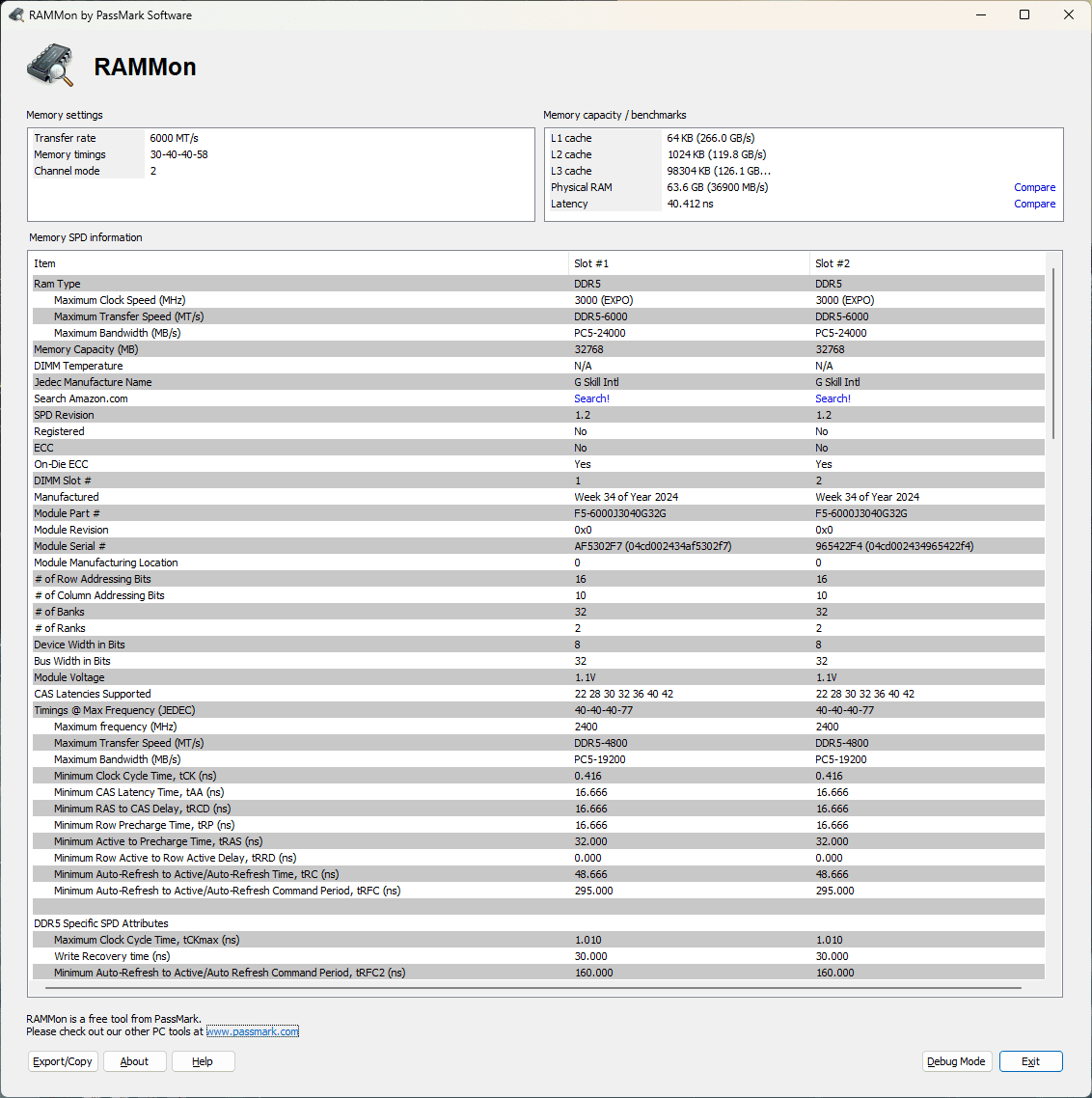1092x1098 pixels.
Task: Click the Slot #1 column header
Action: click(689, 263)
